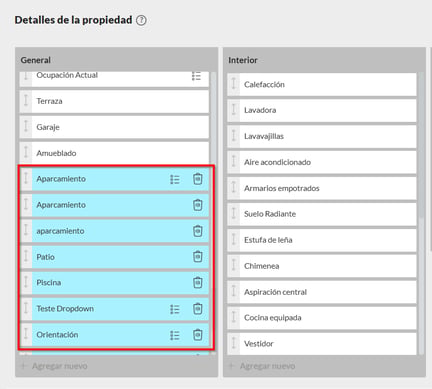432x389 pixels.
Task: Click drag handle of Garaje row
Action: (26, 127)
